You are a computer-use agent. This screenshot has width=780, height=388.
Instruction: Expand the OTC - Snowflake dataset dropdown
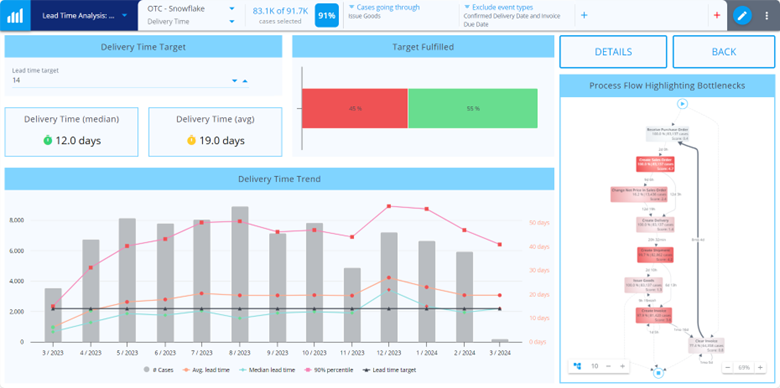coord(191,8)
